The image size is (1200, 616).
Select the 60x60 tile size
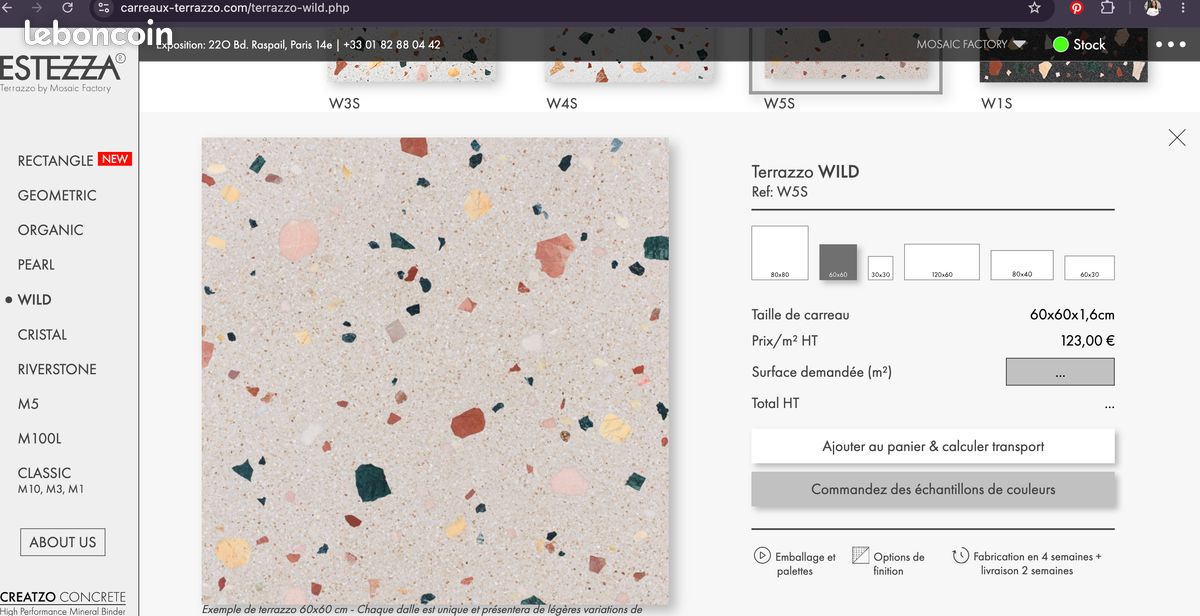click(x=838, y=262)
